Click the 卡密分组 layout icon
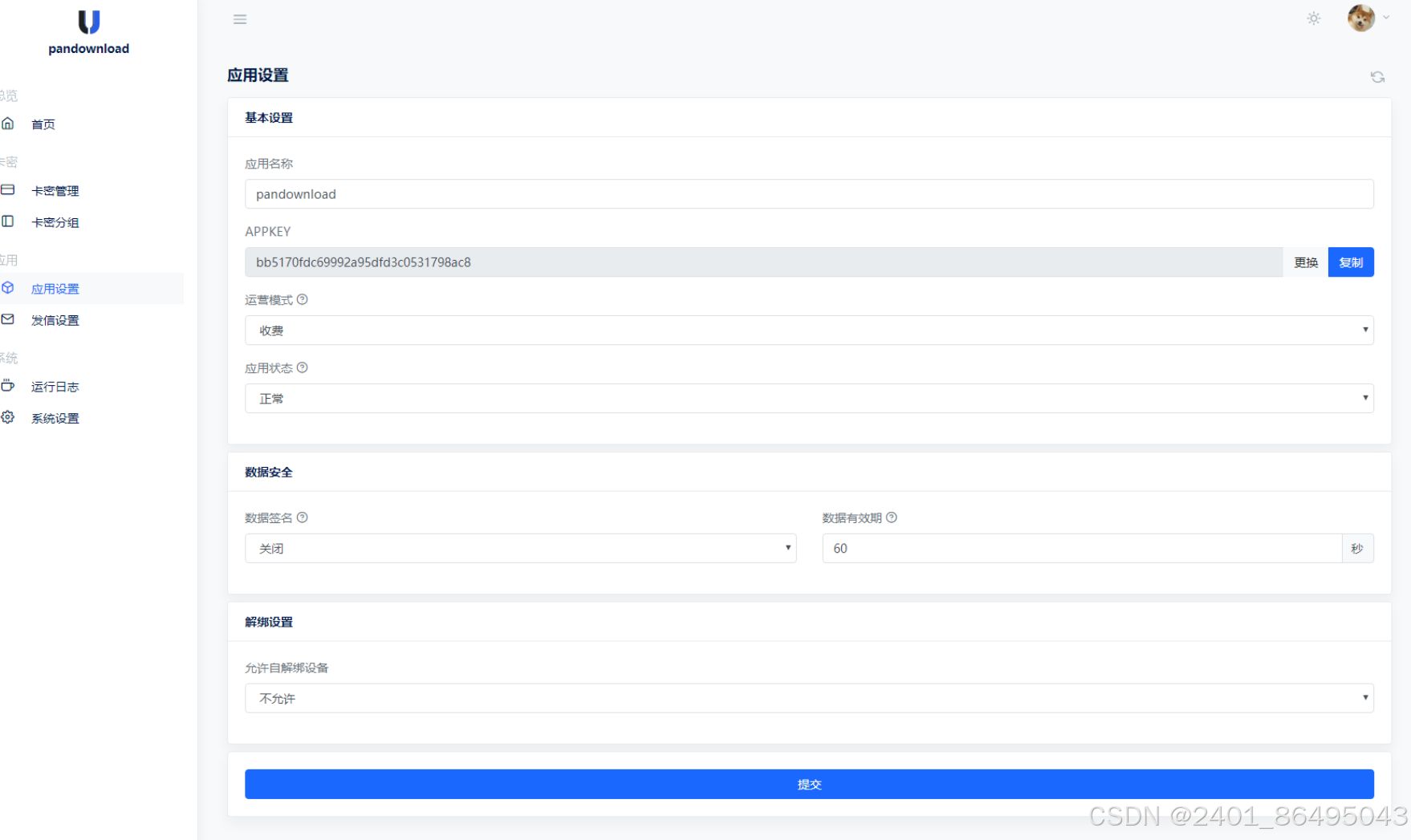The width and height of the screenshot is (1411, 840). click(8, 221)
